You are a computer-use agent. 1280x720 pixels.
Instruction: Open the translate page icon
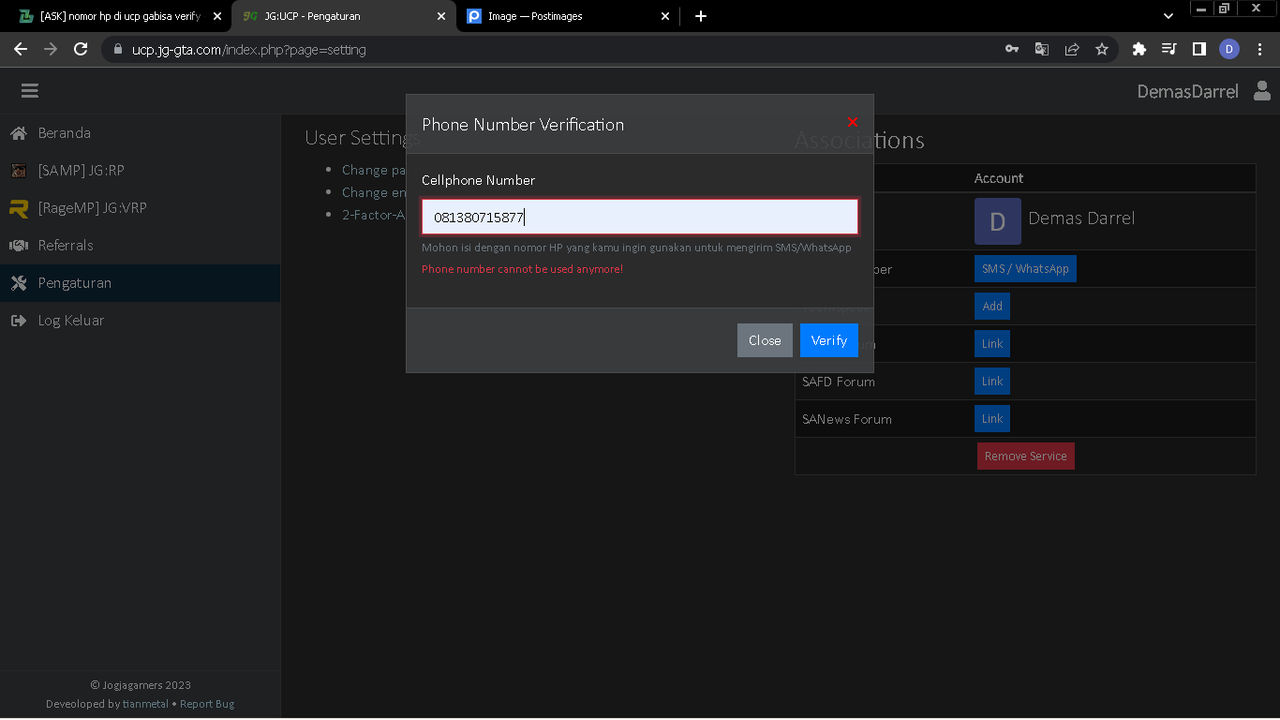point(1042,48)
